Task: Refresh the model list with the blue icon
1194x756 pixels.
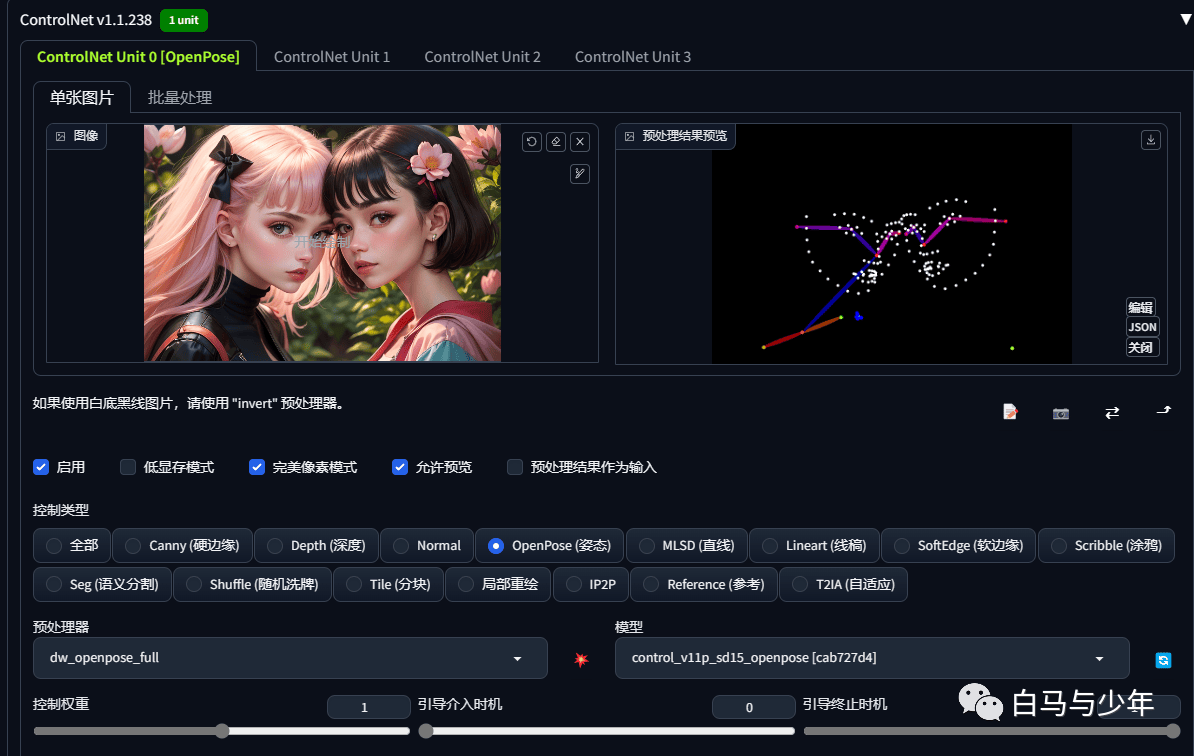Action: coord(1163,660)
